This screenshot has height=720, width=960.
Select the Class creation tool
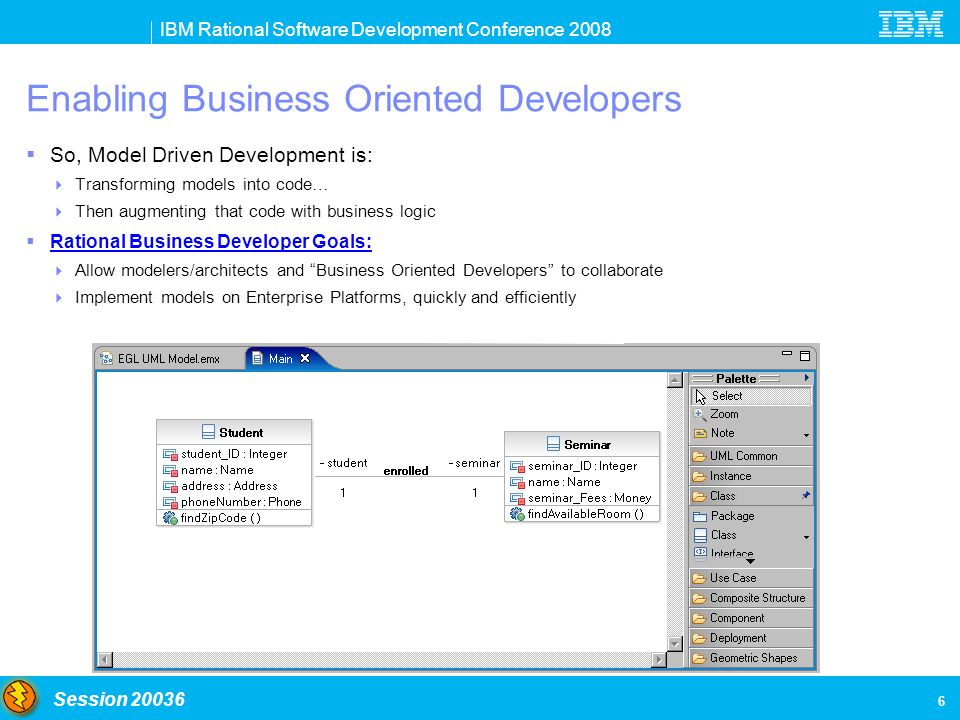pyautogui.click(x=715, y=535)
